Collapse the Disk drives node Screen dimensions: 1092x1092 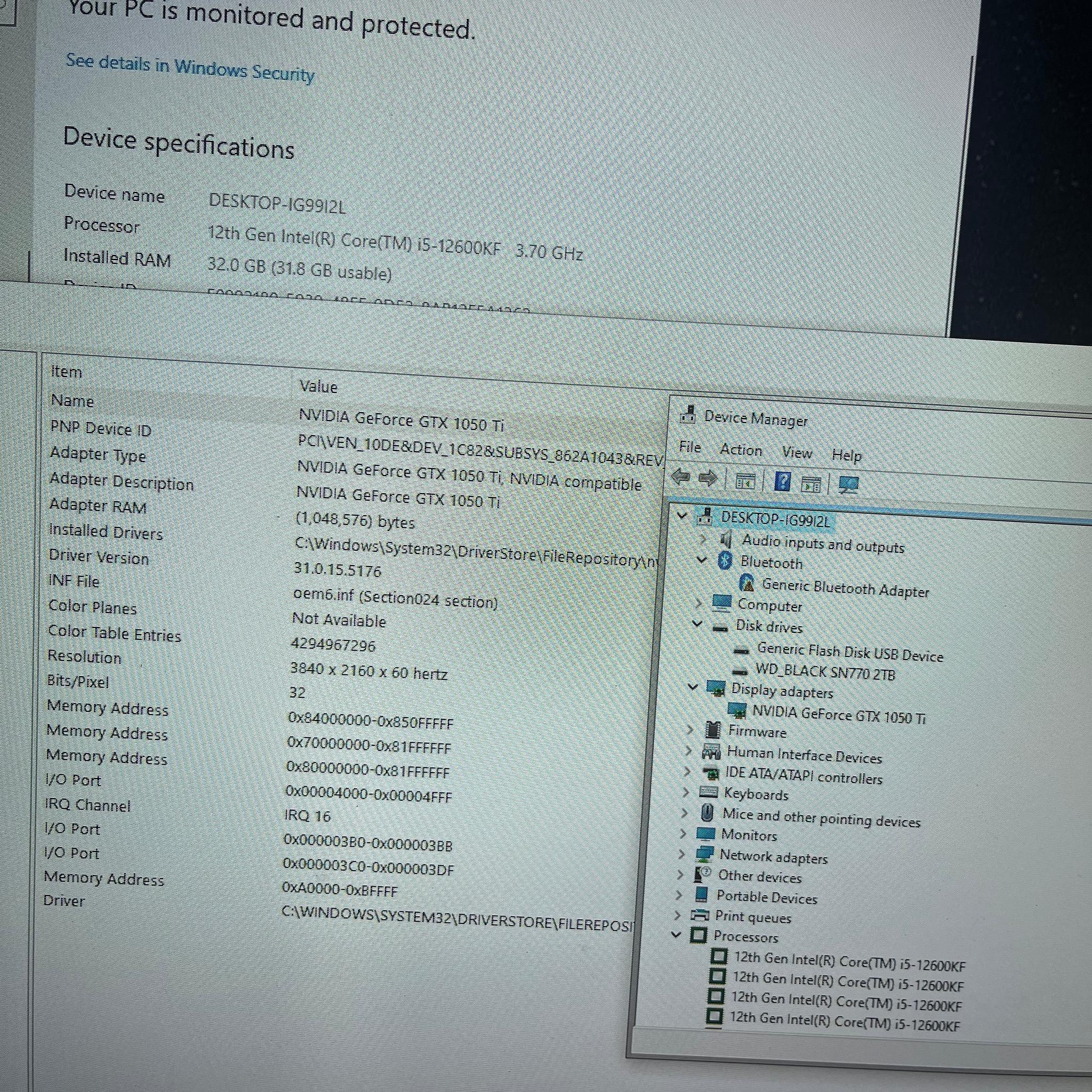coord(697,624)
